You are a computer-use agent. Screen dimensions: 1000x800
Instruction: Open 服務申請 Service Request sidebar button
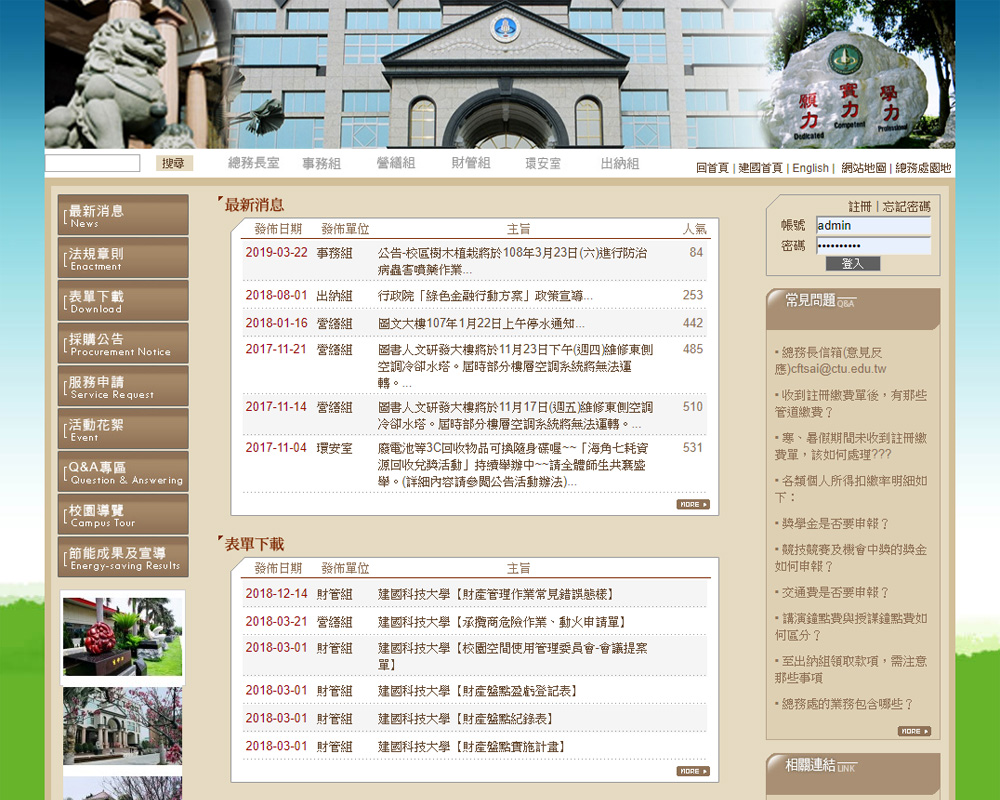point(123,386)
